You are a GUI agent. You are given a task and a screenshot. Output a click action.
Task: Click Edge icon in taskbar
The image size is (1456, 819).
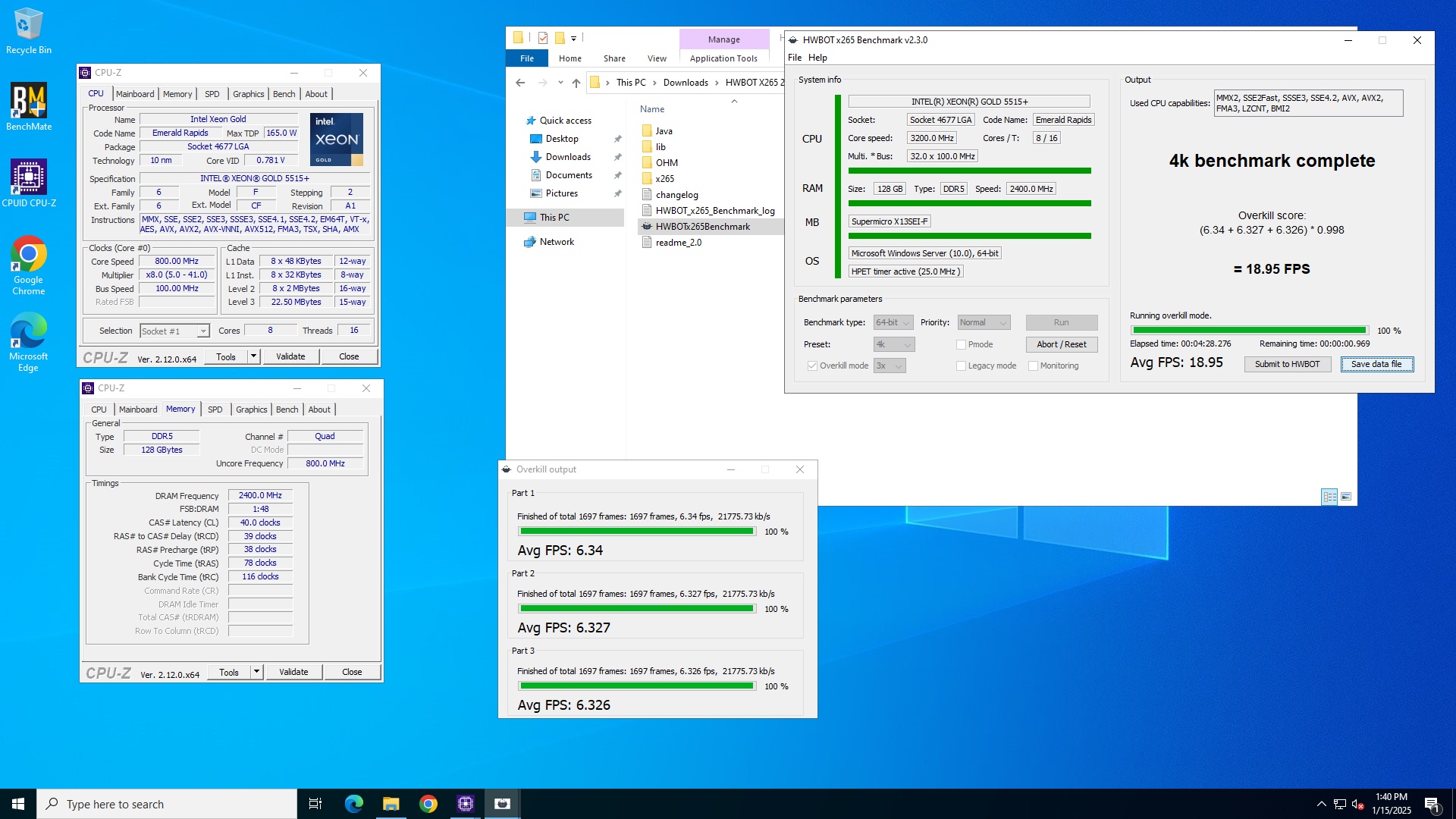coord(353,804)
